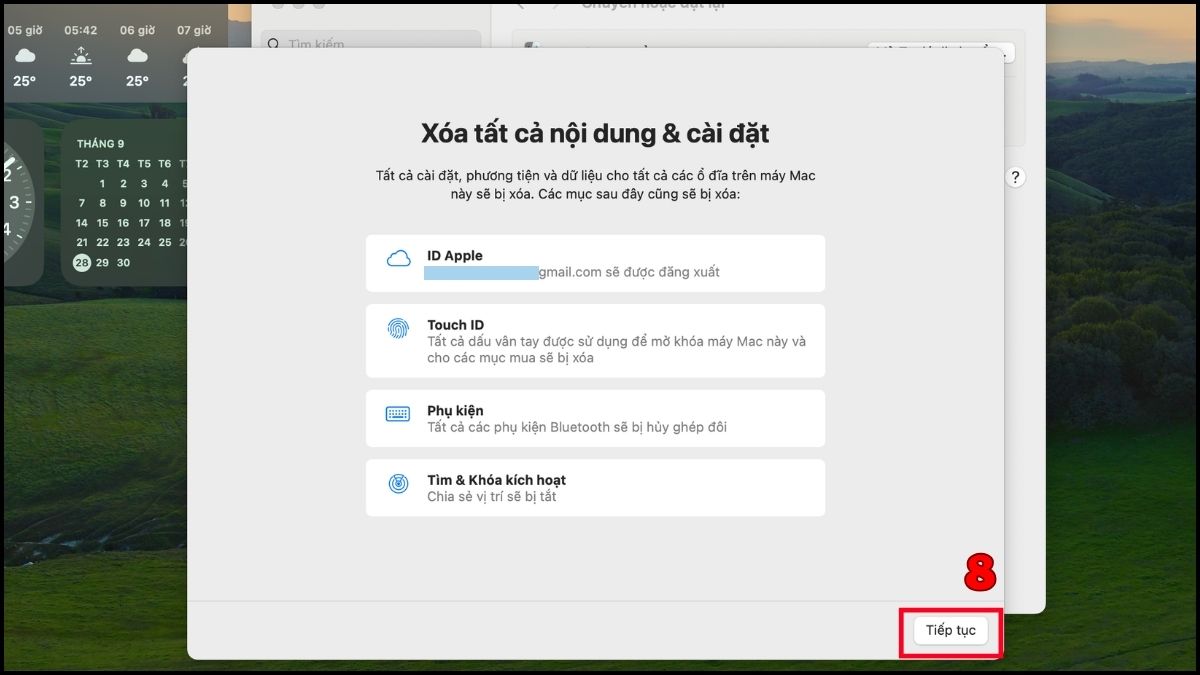Click the T4 weekday header in calendar
Viewport: 1200px width, 675px height.
coord(123,164)
